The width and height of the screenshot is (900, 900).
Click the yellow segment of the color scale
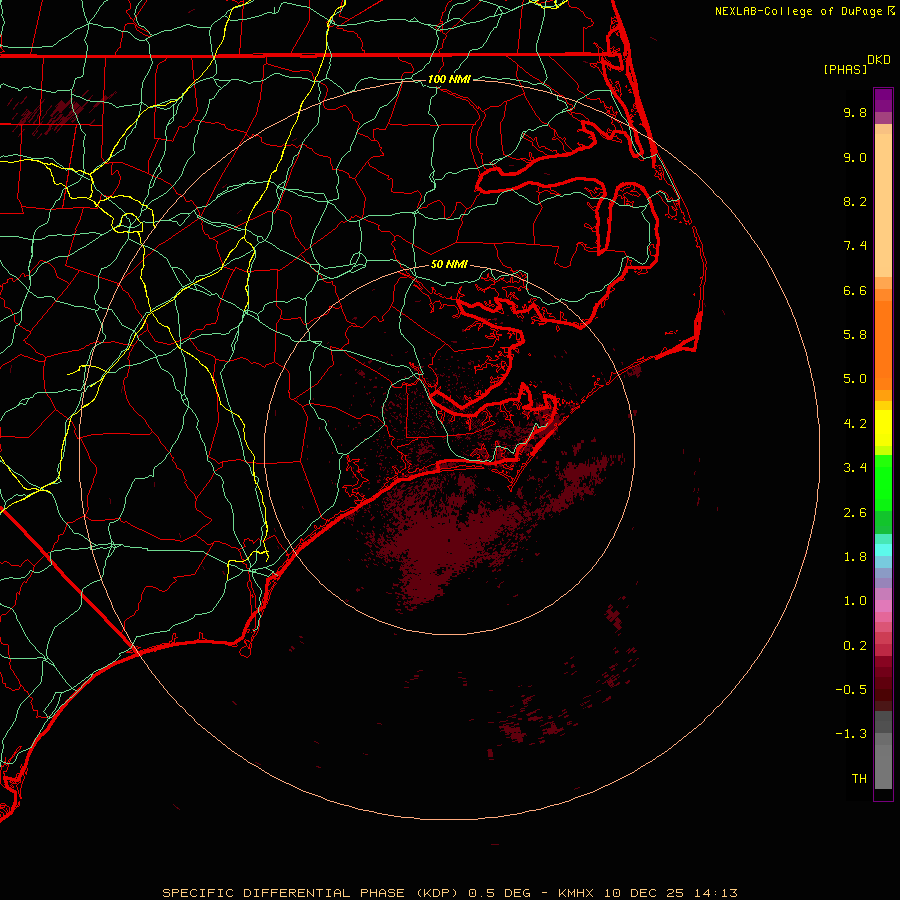point(883,428)
